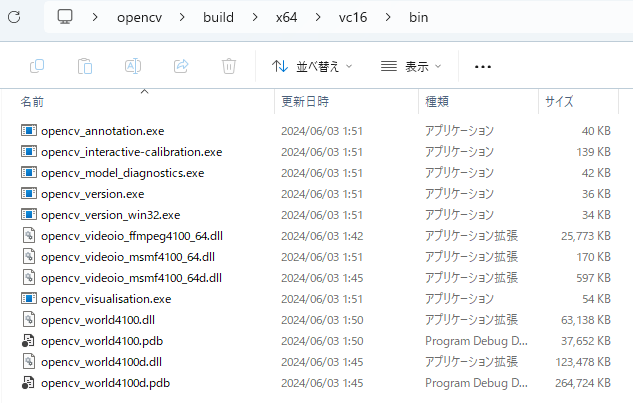Image resolution: width=633 pixels, height=403 pixels.
Task: Click icon of opencv_annotation.exe
Action: coord(29,130)
